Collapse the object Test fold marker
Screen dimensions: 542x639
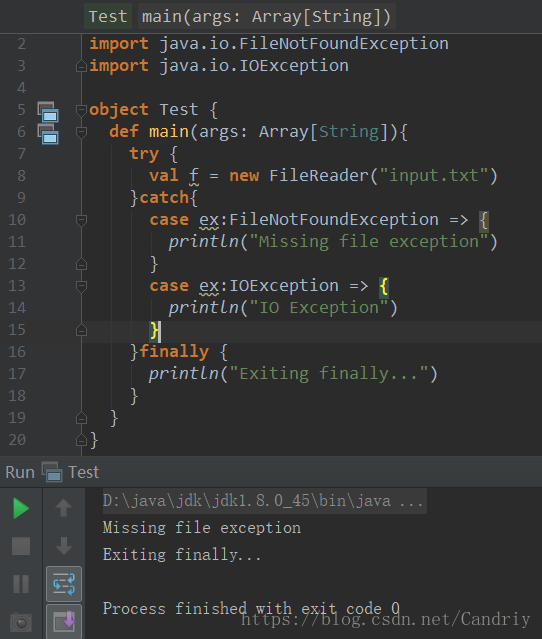[x=82, y=110]
